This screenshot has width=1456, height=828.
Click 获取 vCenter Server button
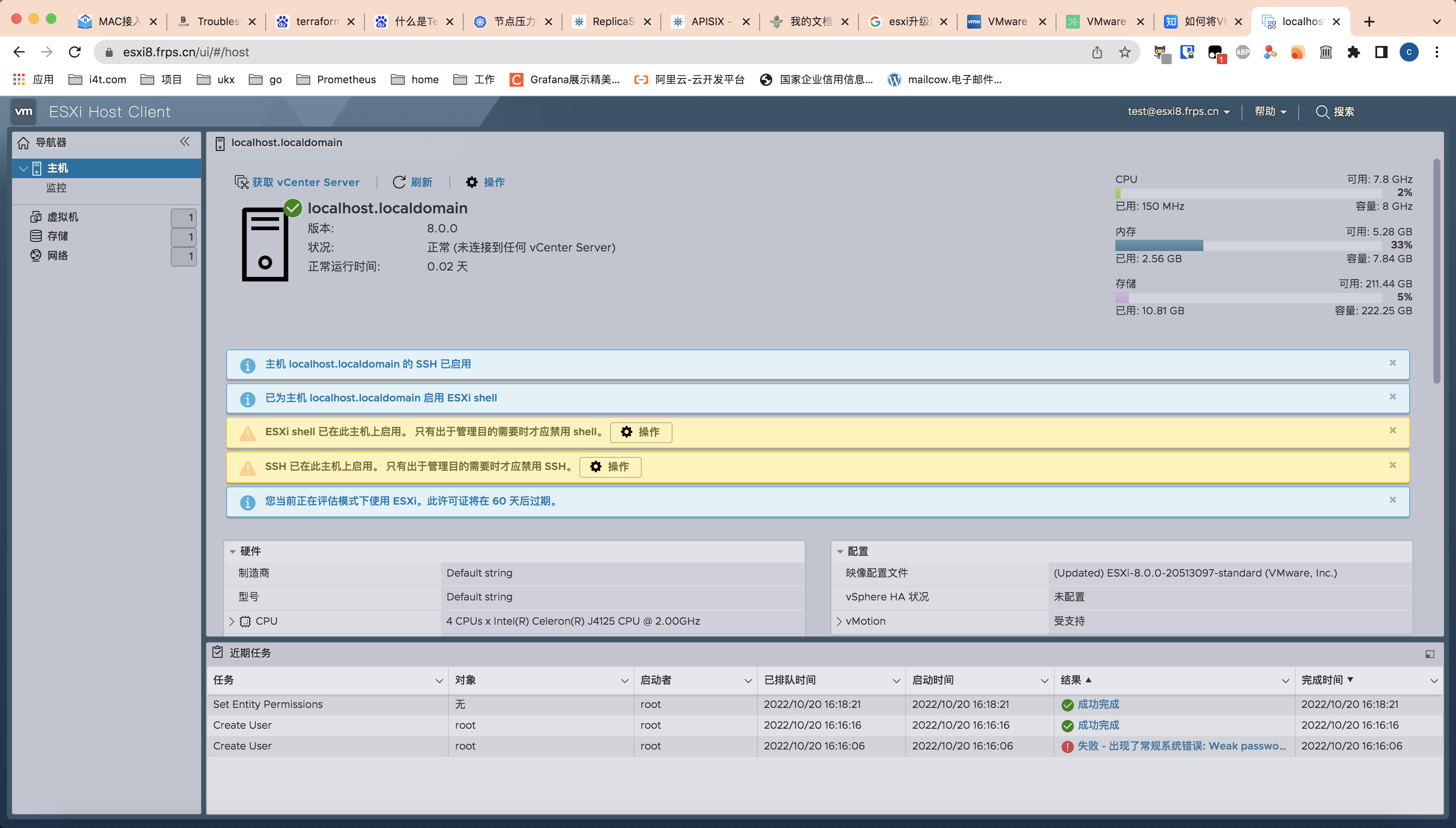[297, 182]
